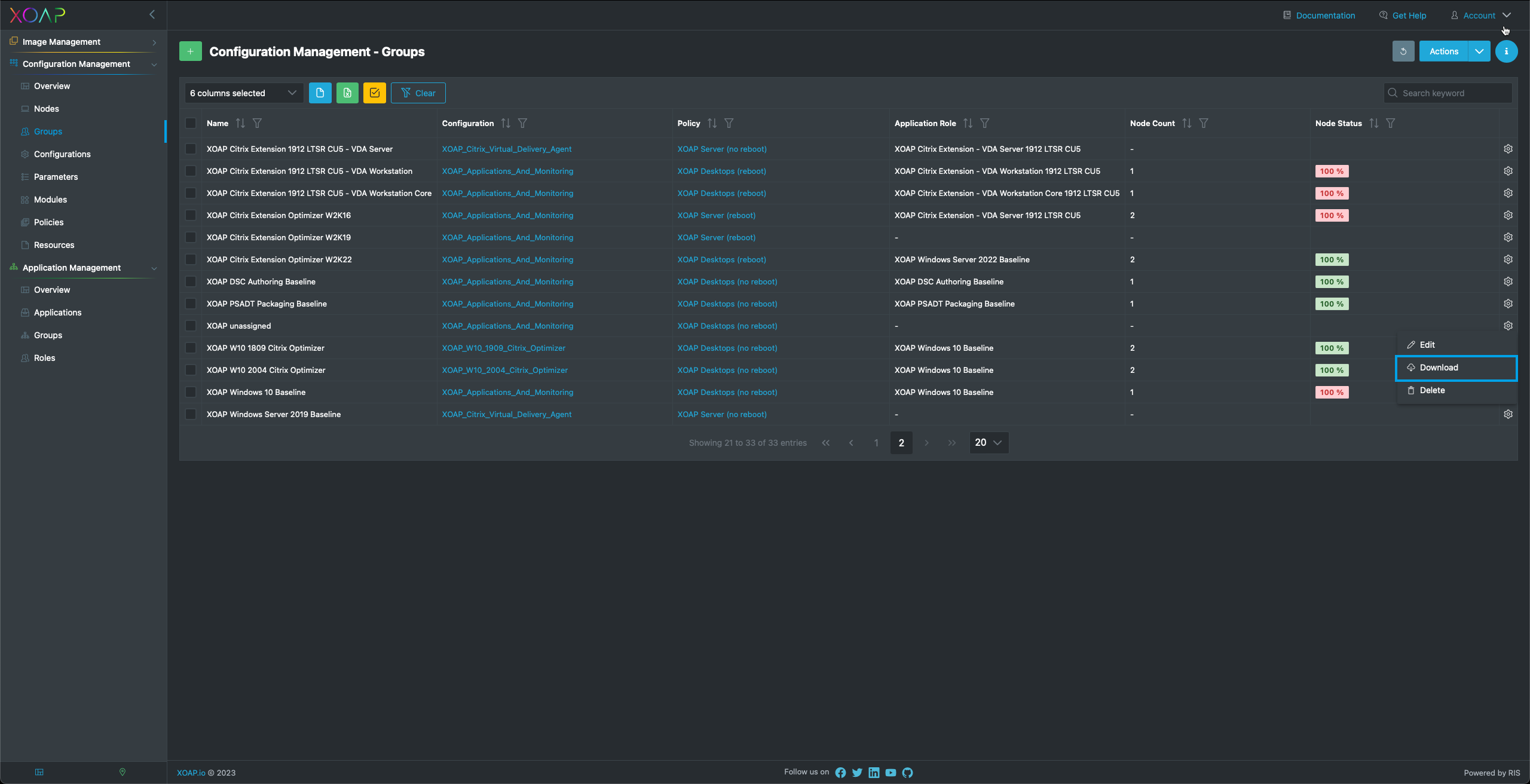Open Configurations in the sidebar

[x=62, y=154]
